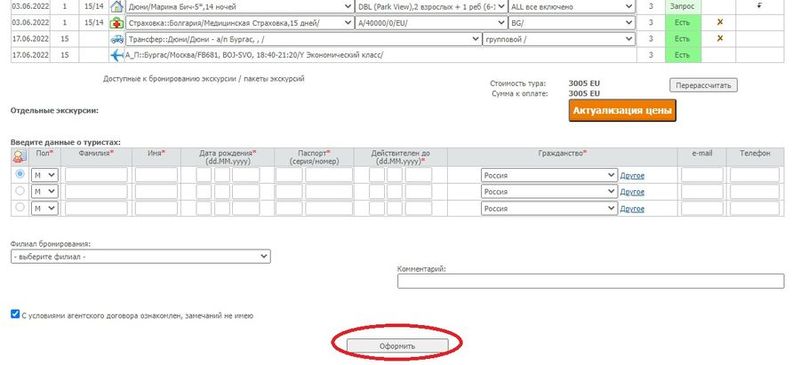Screen dimensions: 800x365
Task: Open the hotel Дюни/Марина Бич dropdown
Action: (239, 7)
